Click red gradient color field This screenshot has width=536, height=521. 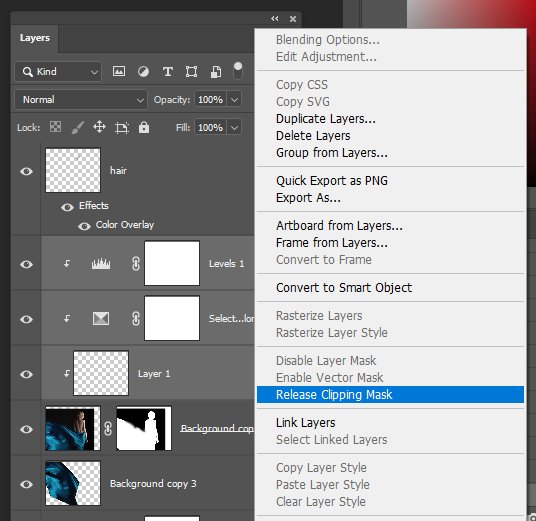pyautogui.click(x=471, y=14)
